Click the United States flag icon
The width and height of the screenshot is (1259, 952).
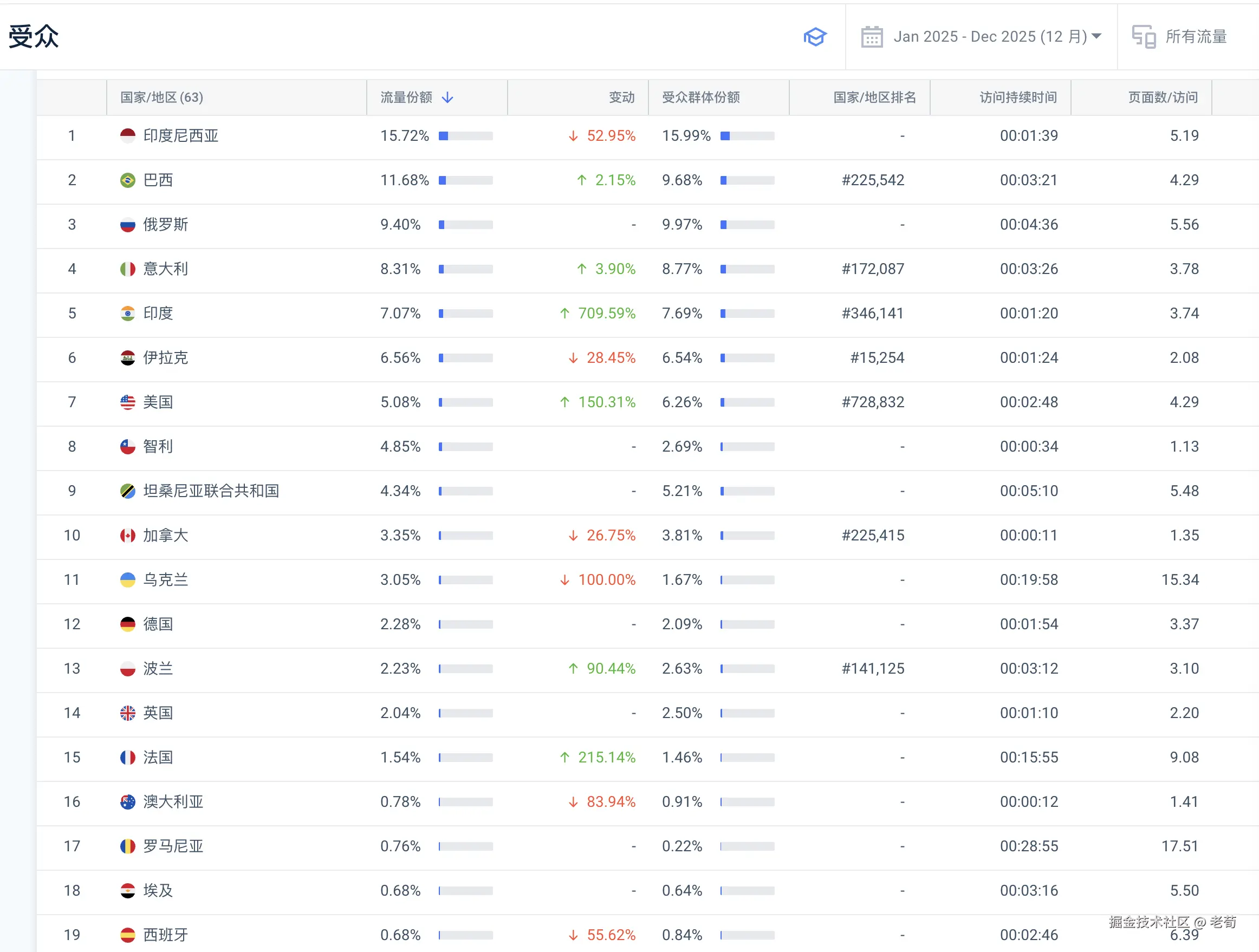click(127, 402)
